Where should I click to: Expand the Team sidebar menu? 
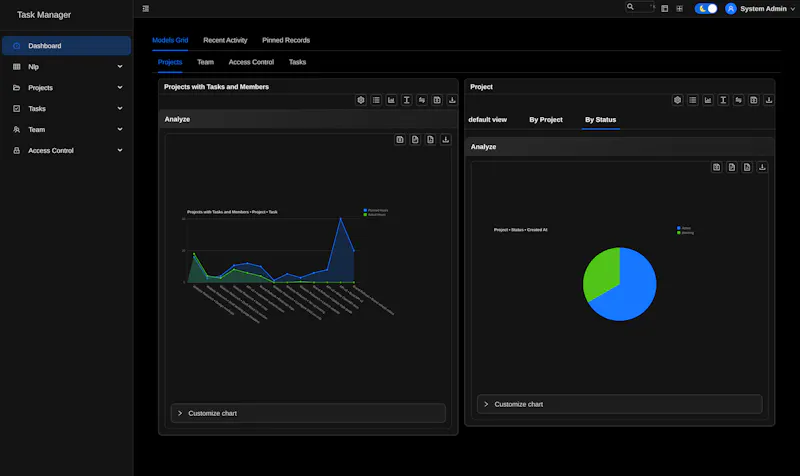(x=66, y=129)
